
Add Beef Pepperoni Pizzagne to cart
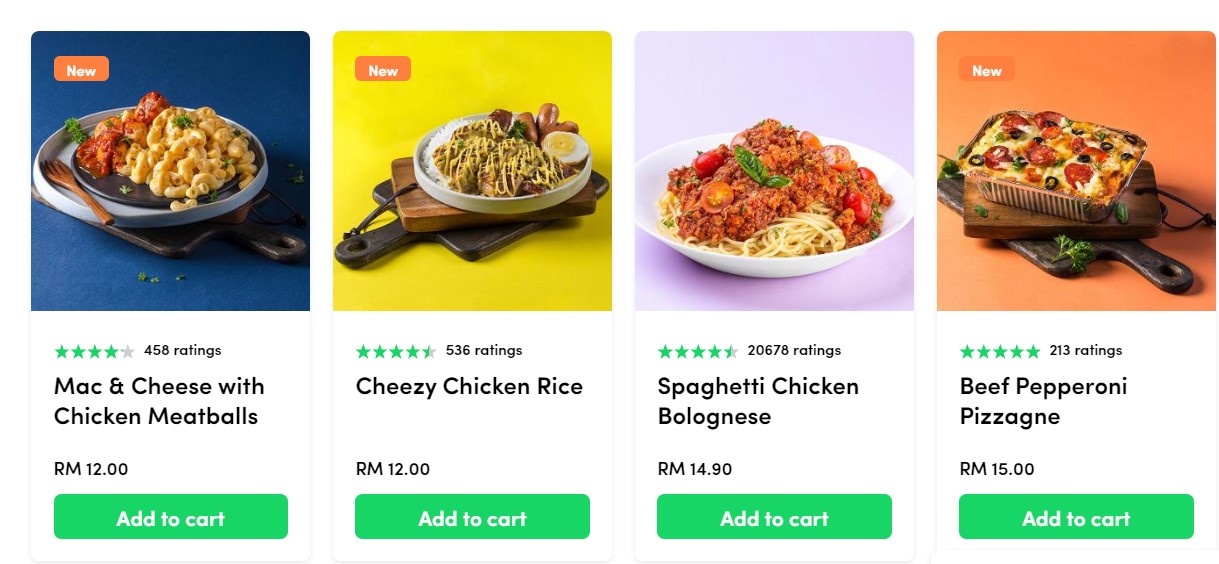[1076, 517]
